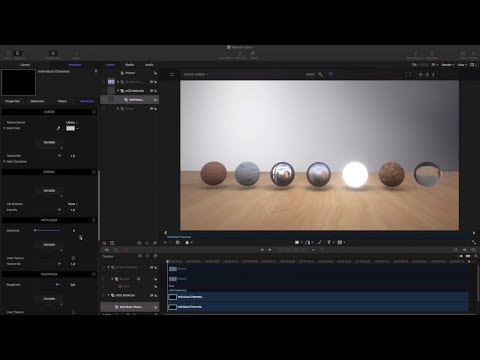480x360 pixels.
Task: Select the Rectangle shape tool
Action: pyautogui.click(x=297, y=242)
